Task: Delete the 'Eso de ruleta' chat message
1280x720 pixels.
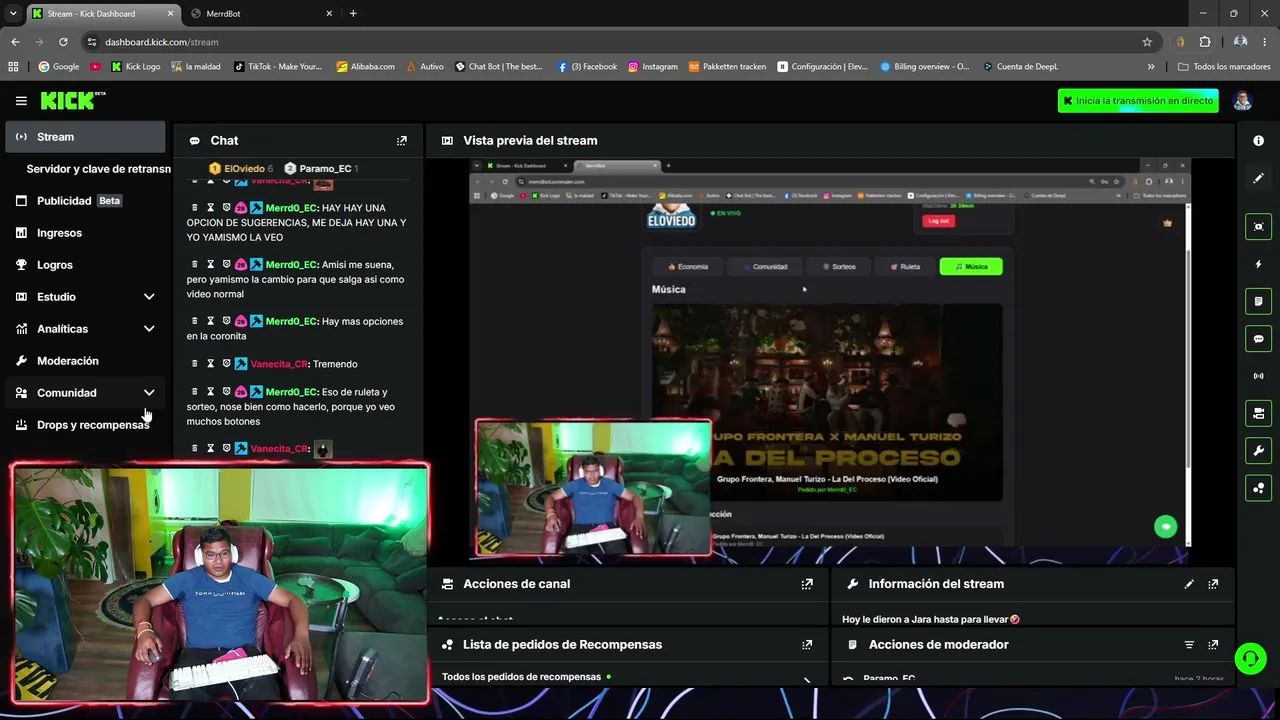Action: pos(194,392)
